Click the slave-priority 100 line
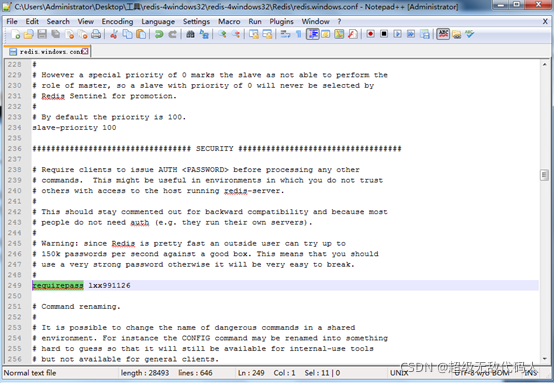 click(x=74, y=128)
